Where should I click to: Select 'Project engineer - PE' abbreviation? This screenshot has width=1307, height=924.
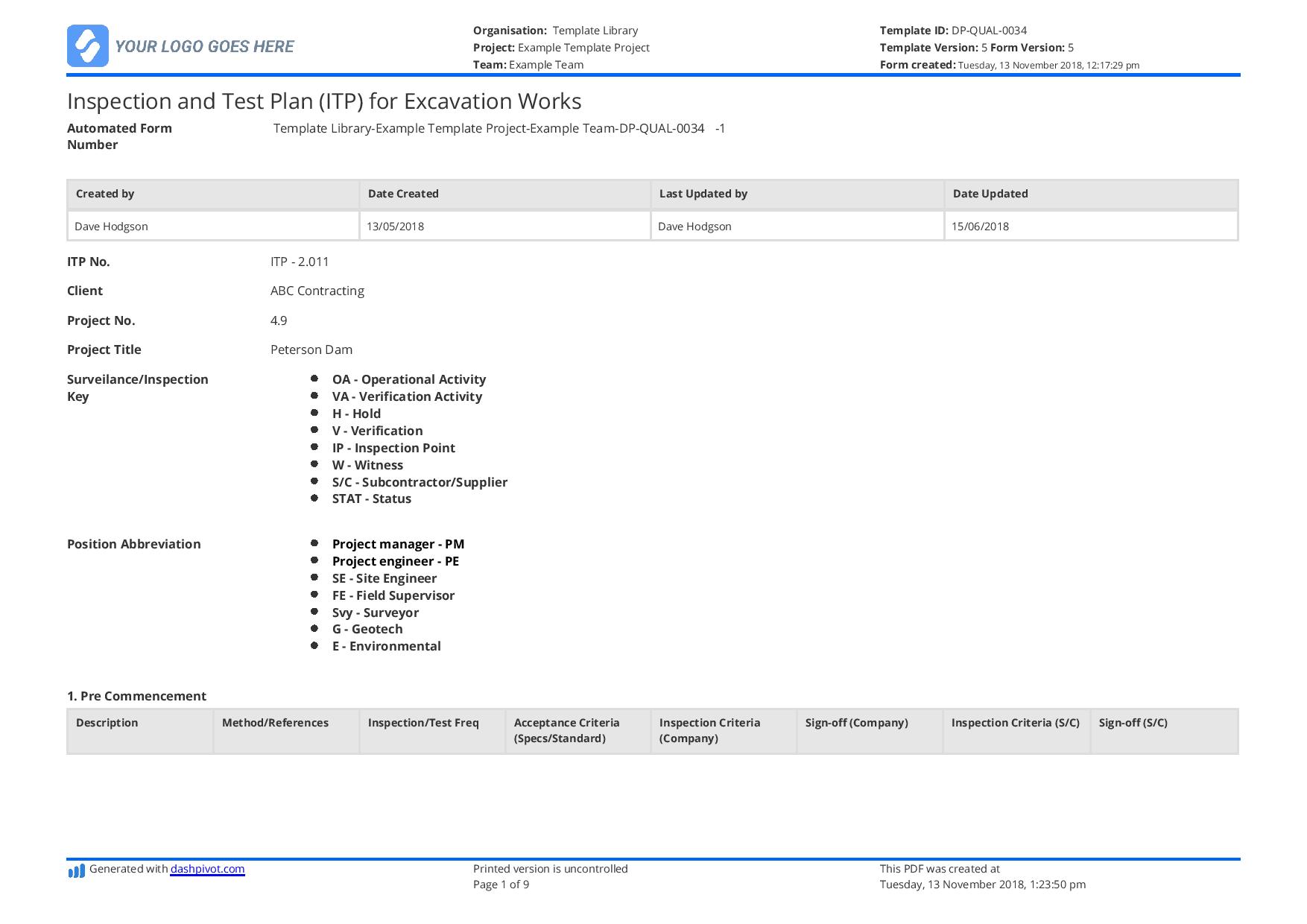(396, 561)
